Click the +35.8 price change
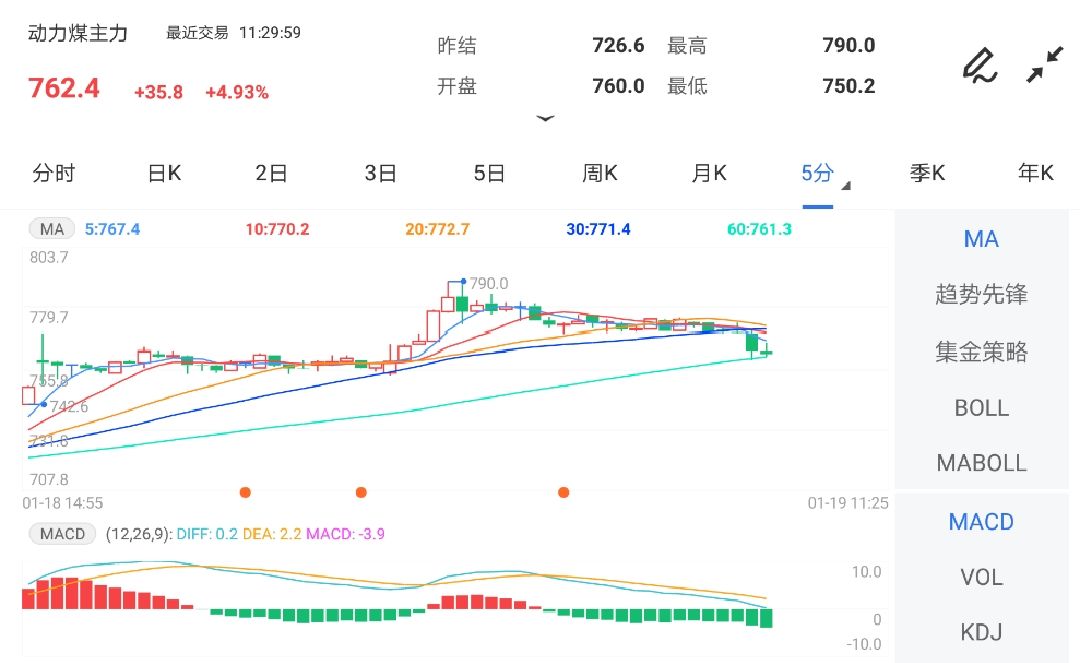Screen dimensions: 1080x663 tap(158, 92)
